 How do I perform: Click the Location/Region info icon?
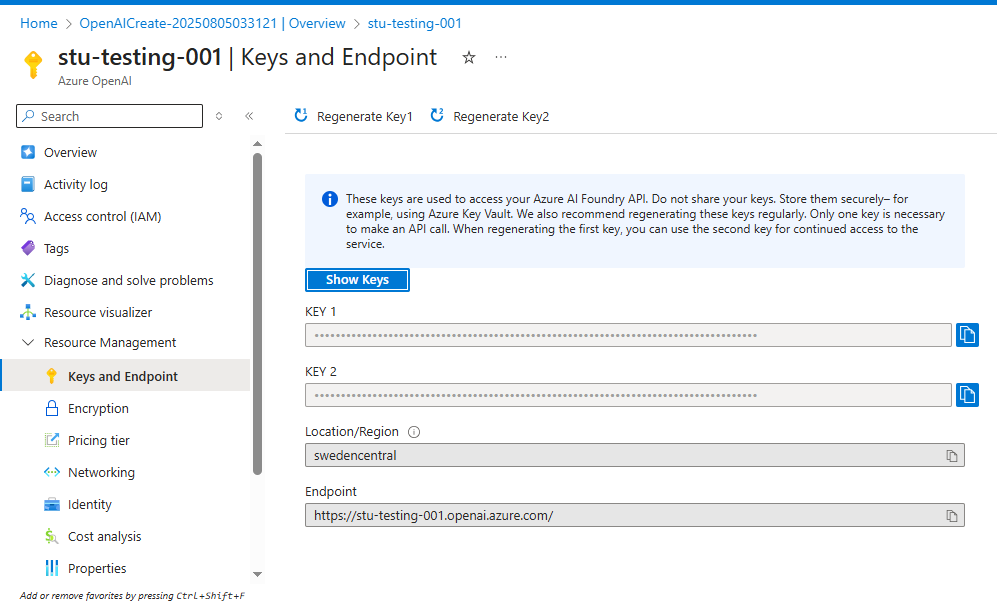point(414,432)
